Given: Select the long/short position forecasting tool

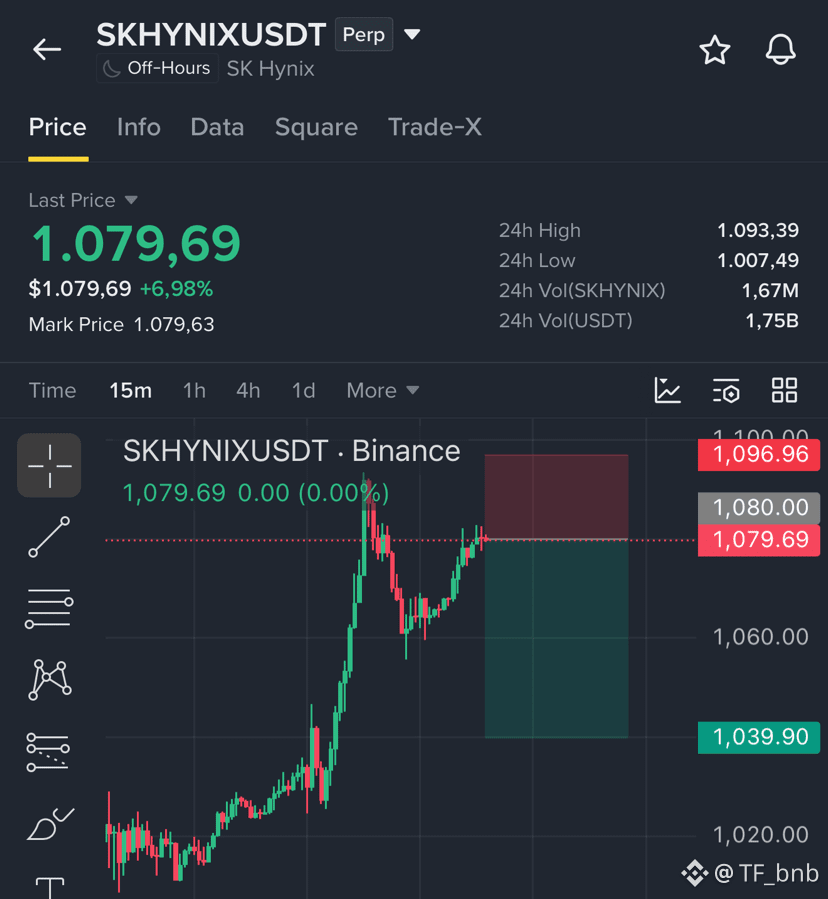Looking at the screenshot, I should 48,752.
